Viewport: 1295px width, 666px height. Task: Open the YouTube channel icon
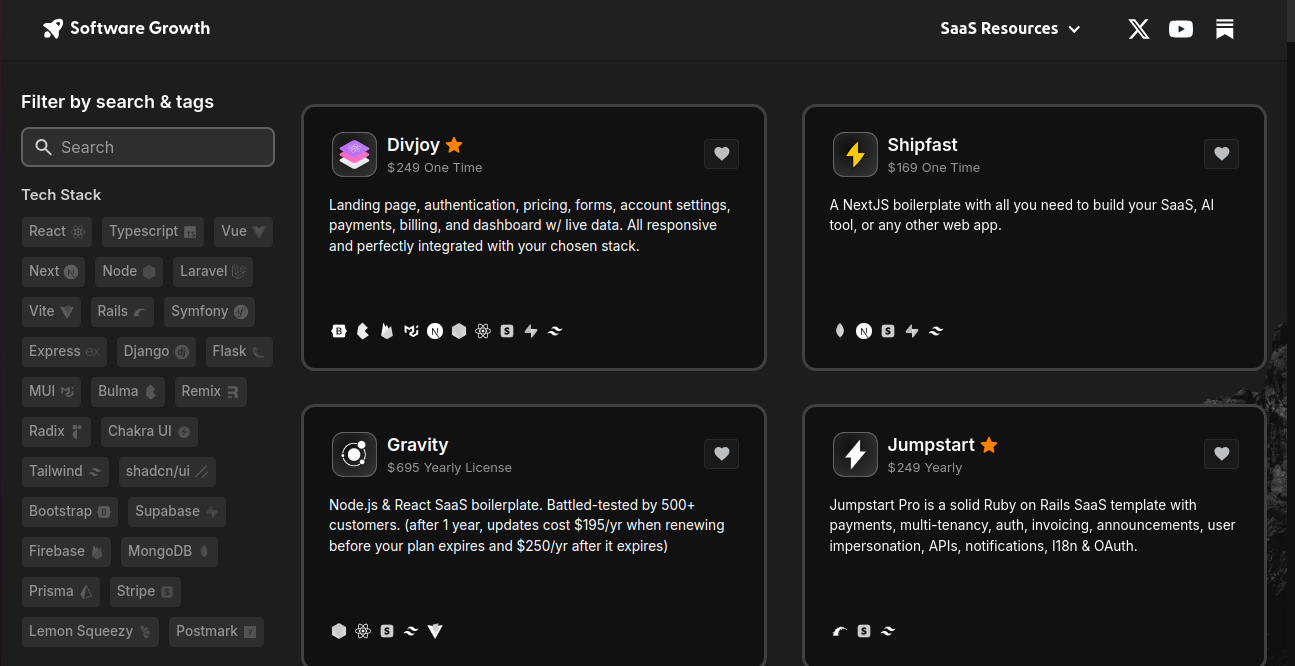(x=1181, y=29)
